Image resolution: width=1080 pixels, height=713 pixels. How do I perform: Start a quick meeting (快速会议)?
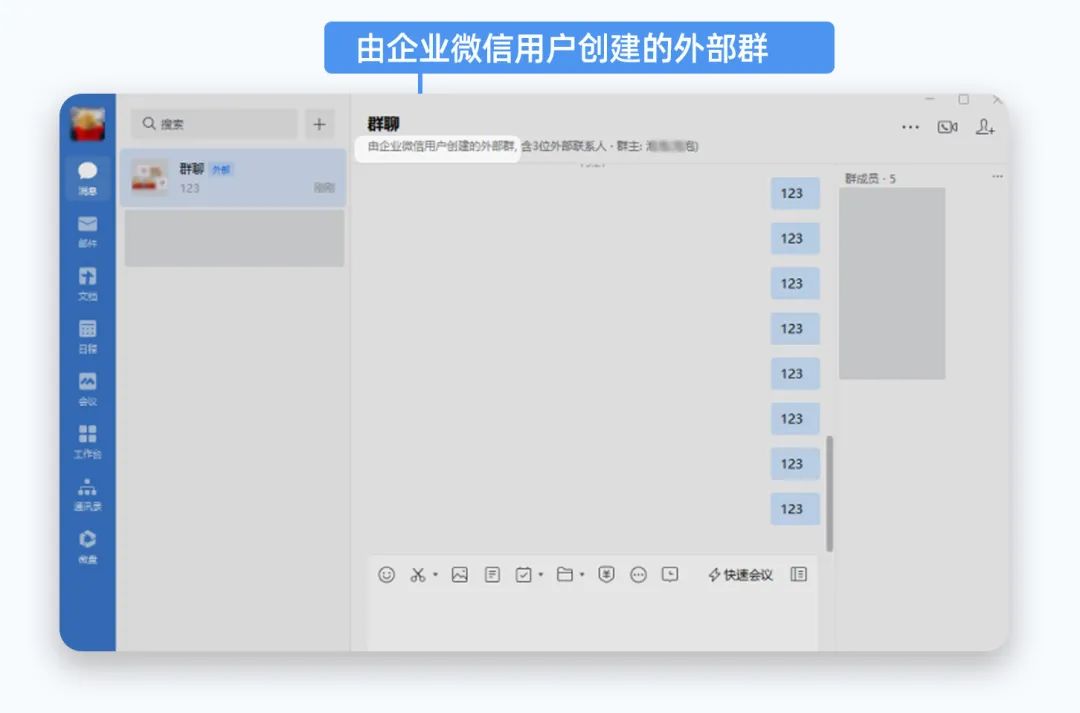click(x=740, y=575)
